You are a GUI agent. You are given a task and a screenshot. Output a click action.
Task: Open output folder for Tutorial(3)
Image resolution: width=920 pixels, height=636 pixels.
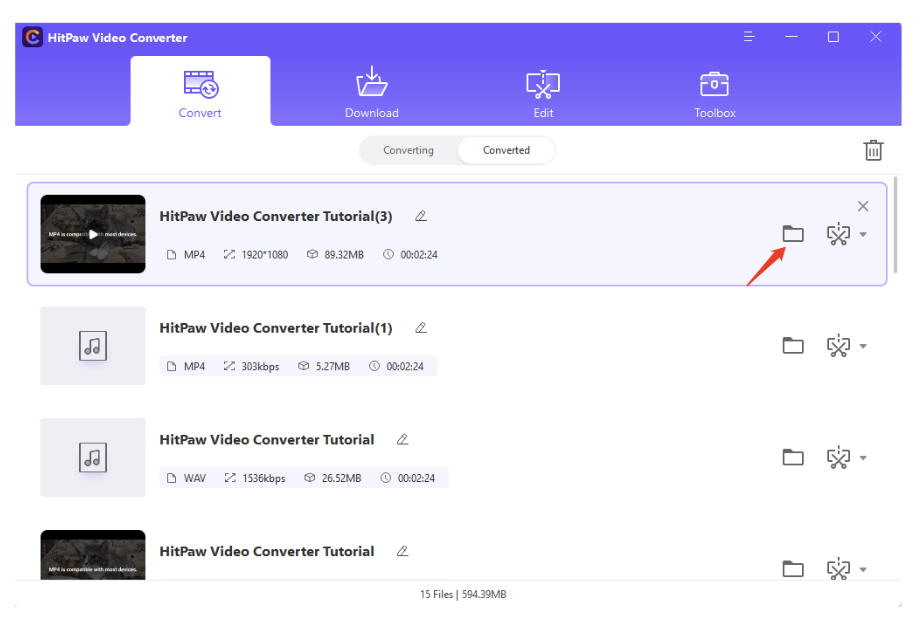pos(793,234)
